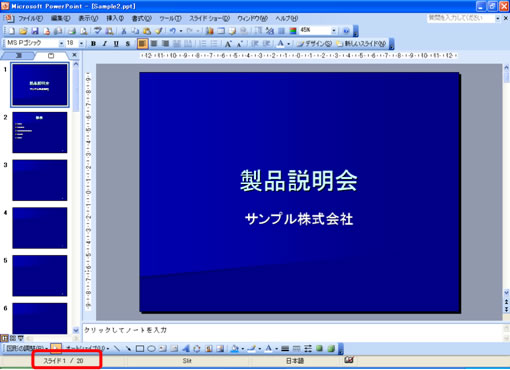Open the 挿入 (Insert) menu
Screen dimensions: 510x370
click(x=115, y=19)
